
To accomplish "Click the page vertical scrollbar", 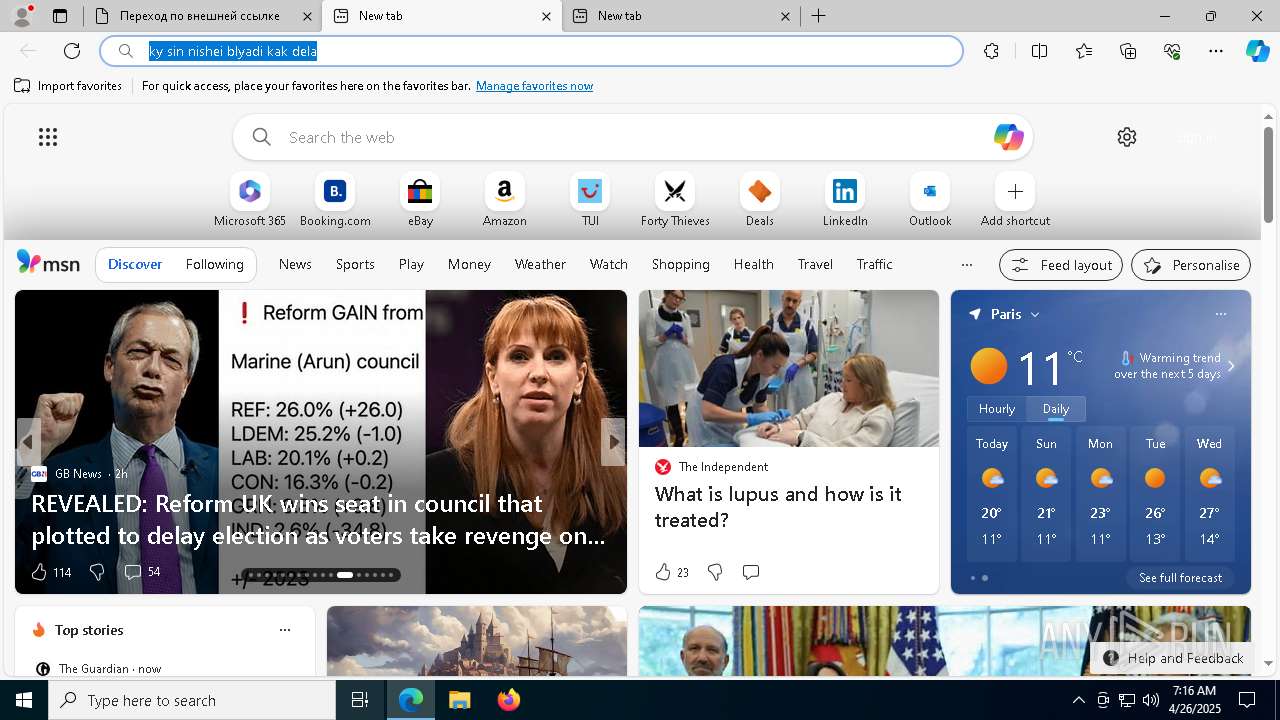I will [1269, 175].
